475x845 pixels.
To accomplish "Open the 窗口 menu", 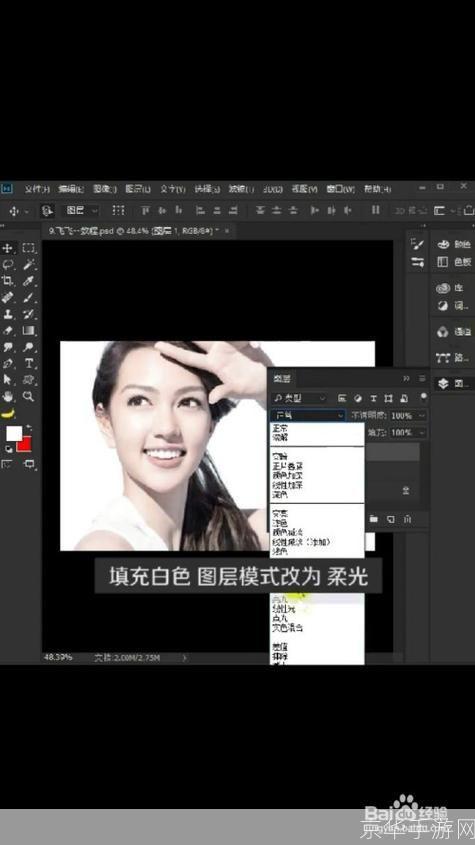I will [341, 189].
